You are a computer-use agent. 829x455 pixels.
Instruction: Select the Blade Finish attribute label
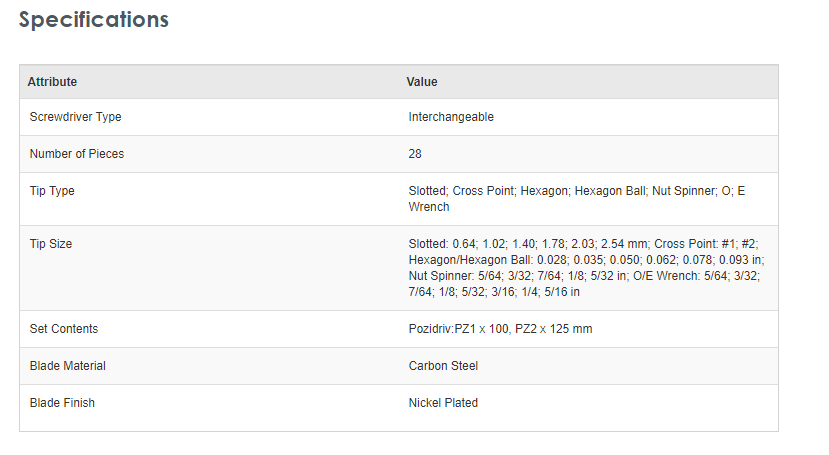click(62, 403)
